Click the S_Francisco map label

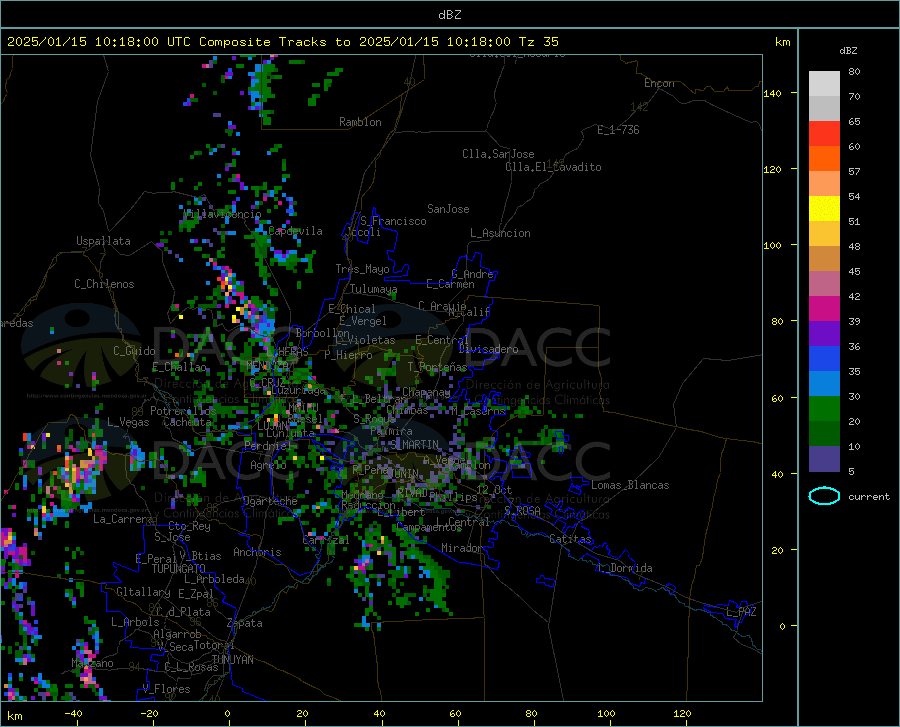point(393,221)
